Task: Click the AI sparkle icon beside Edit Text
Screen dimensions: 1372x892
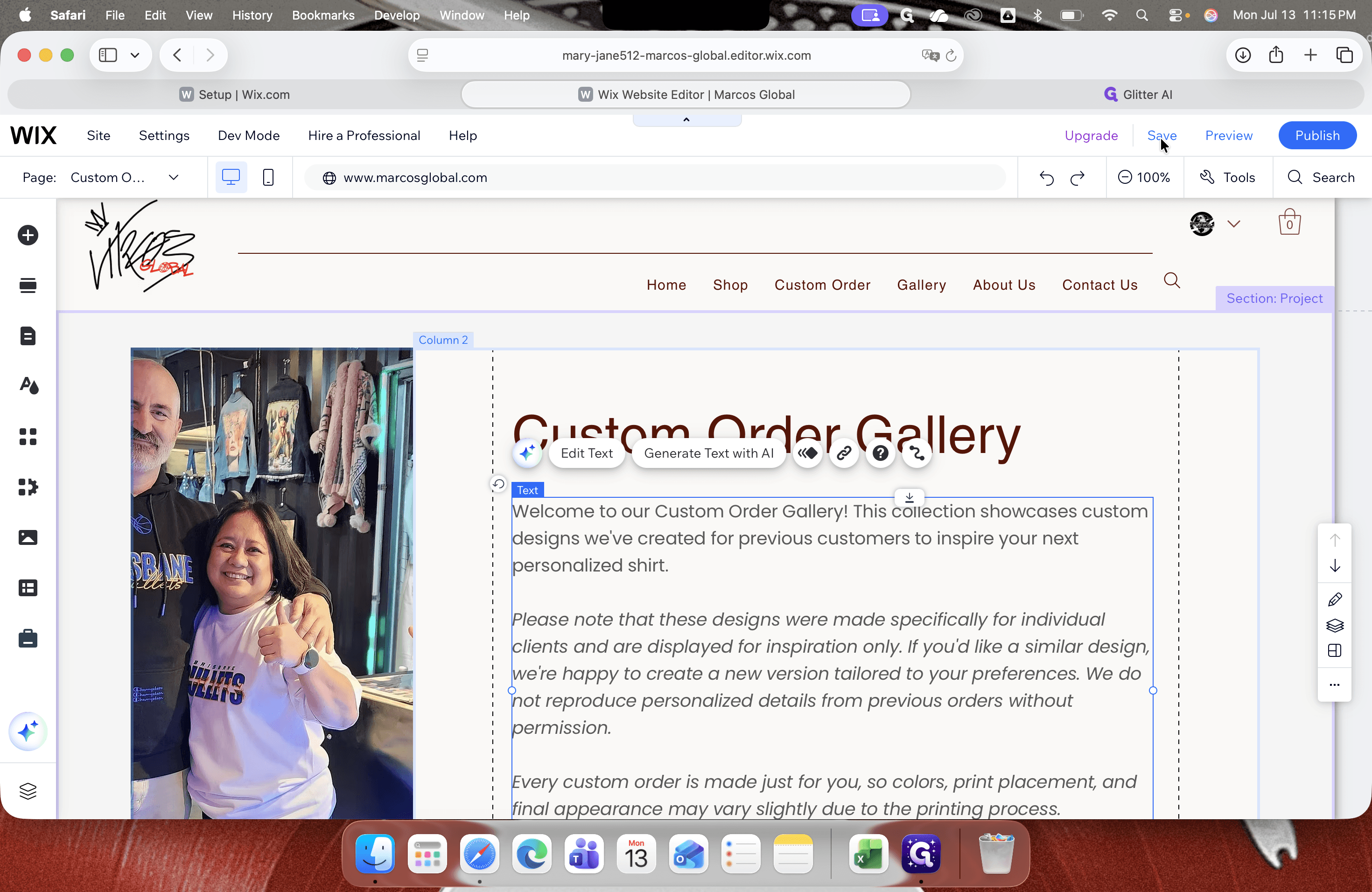Action: pyautogui.click(x=527, y=453)
